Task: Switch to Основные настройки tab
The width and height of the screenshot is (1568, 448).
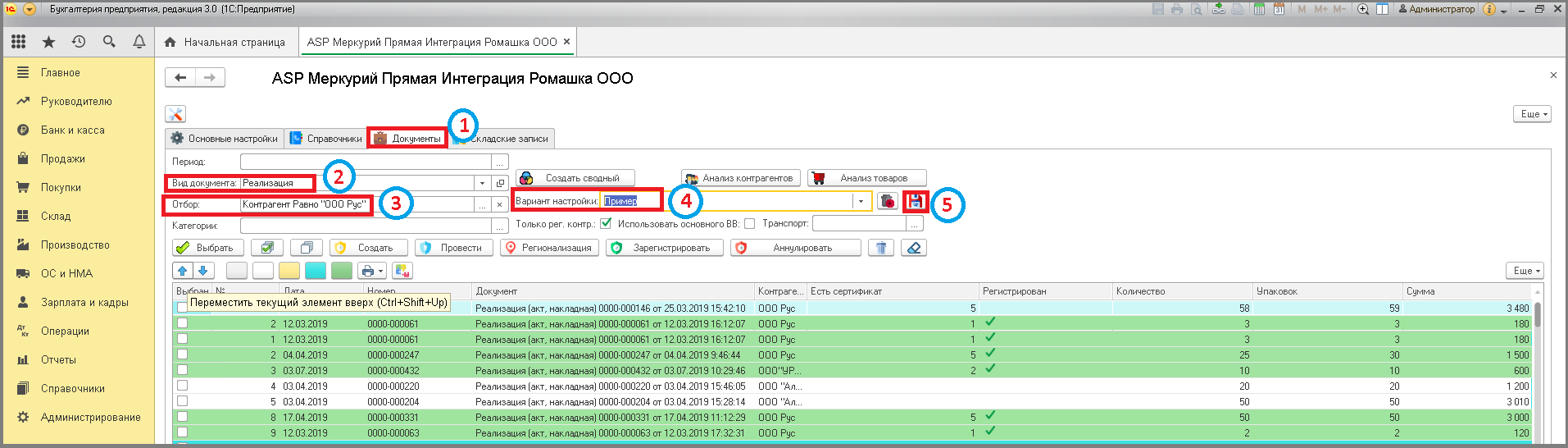Action: pyautogui.click(x=225, y=139)
